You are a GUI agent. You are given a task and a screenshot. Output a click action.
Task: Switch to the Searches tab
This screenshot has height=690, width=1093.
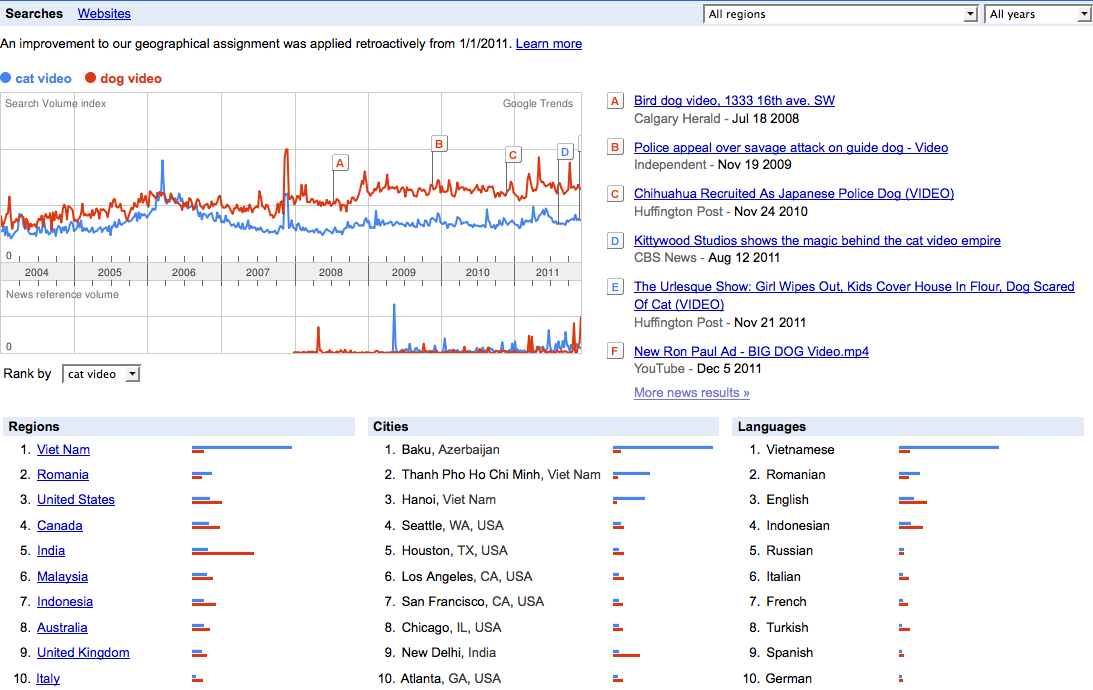coord(34,13)
